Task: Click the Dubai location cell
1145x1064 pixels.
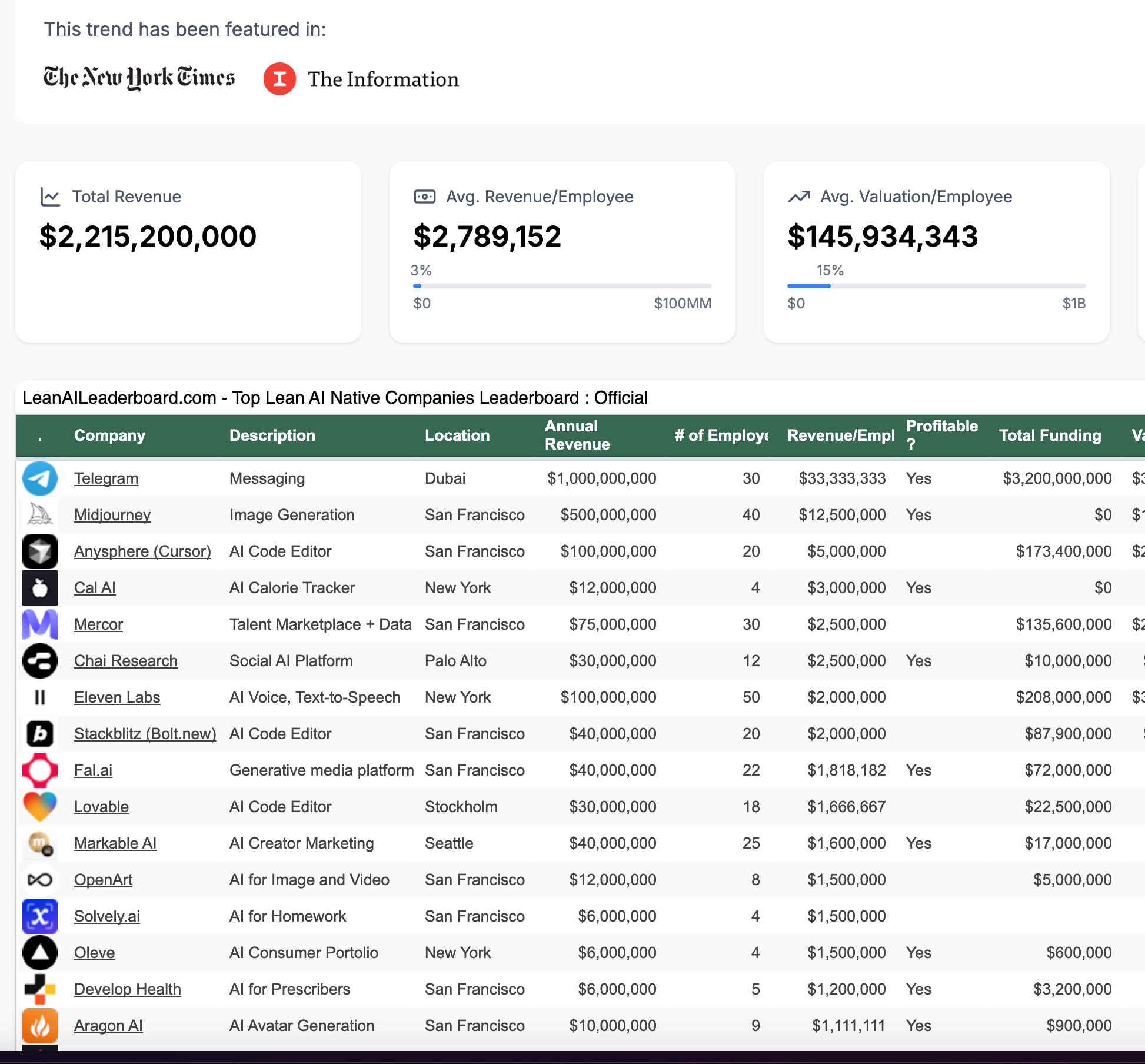Action: coord(445,478)
